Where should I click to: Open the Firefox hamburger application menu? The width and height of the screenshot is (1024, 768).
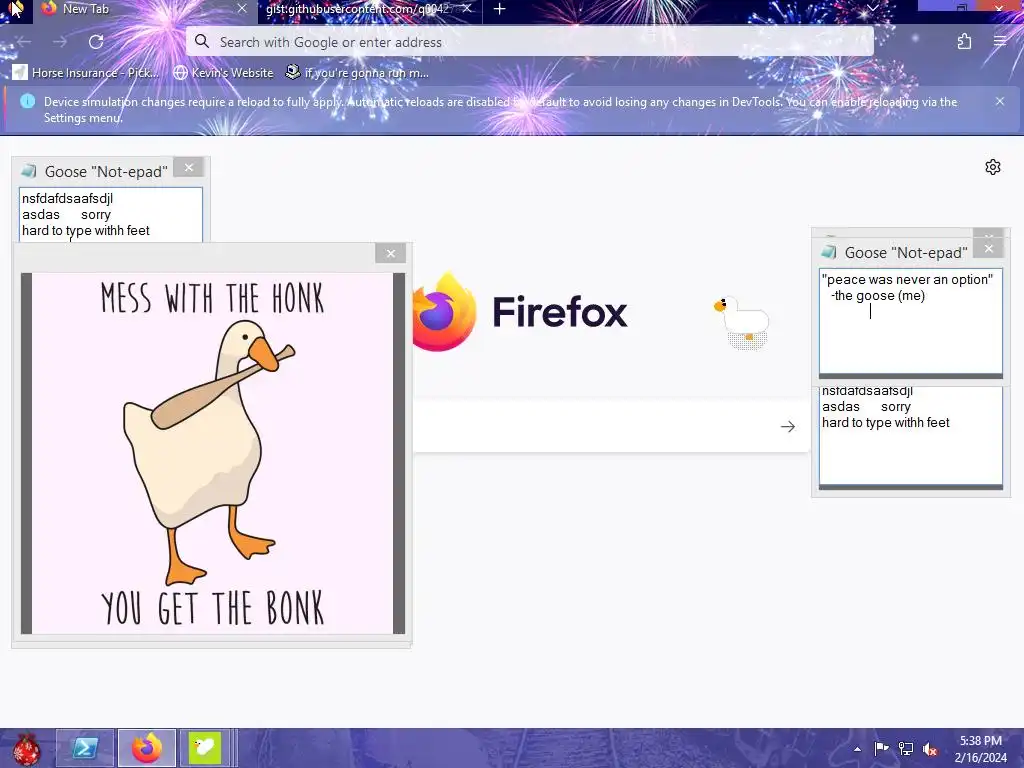coord(1000,42)
